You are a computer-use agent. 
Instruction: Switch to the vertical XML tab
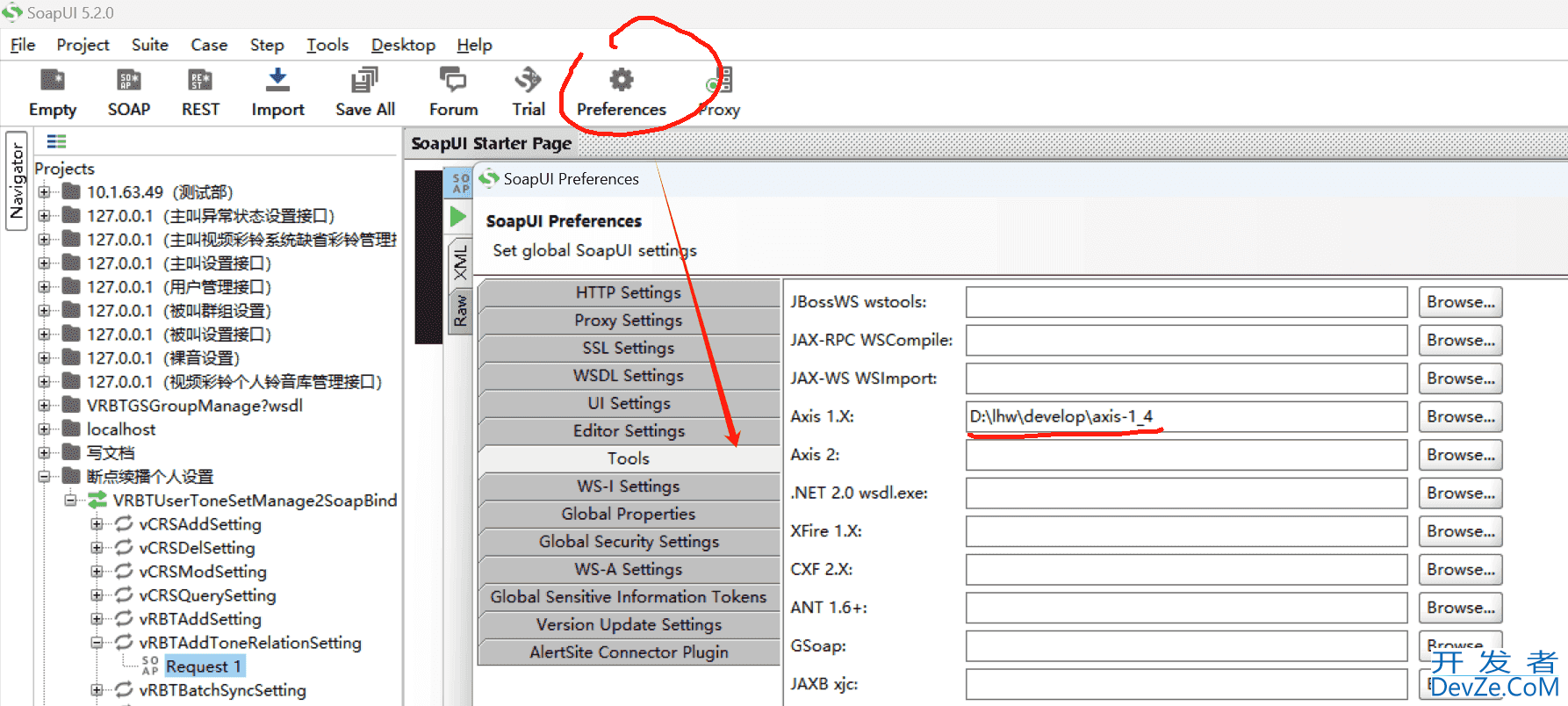(460, 263)
